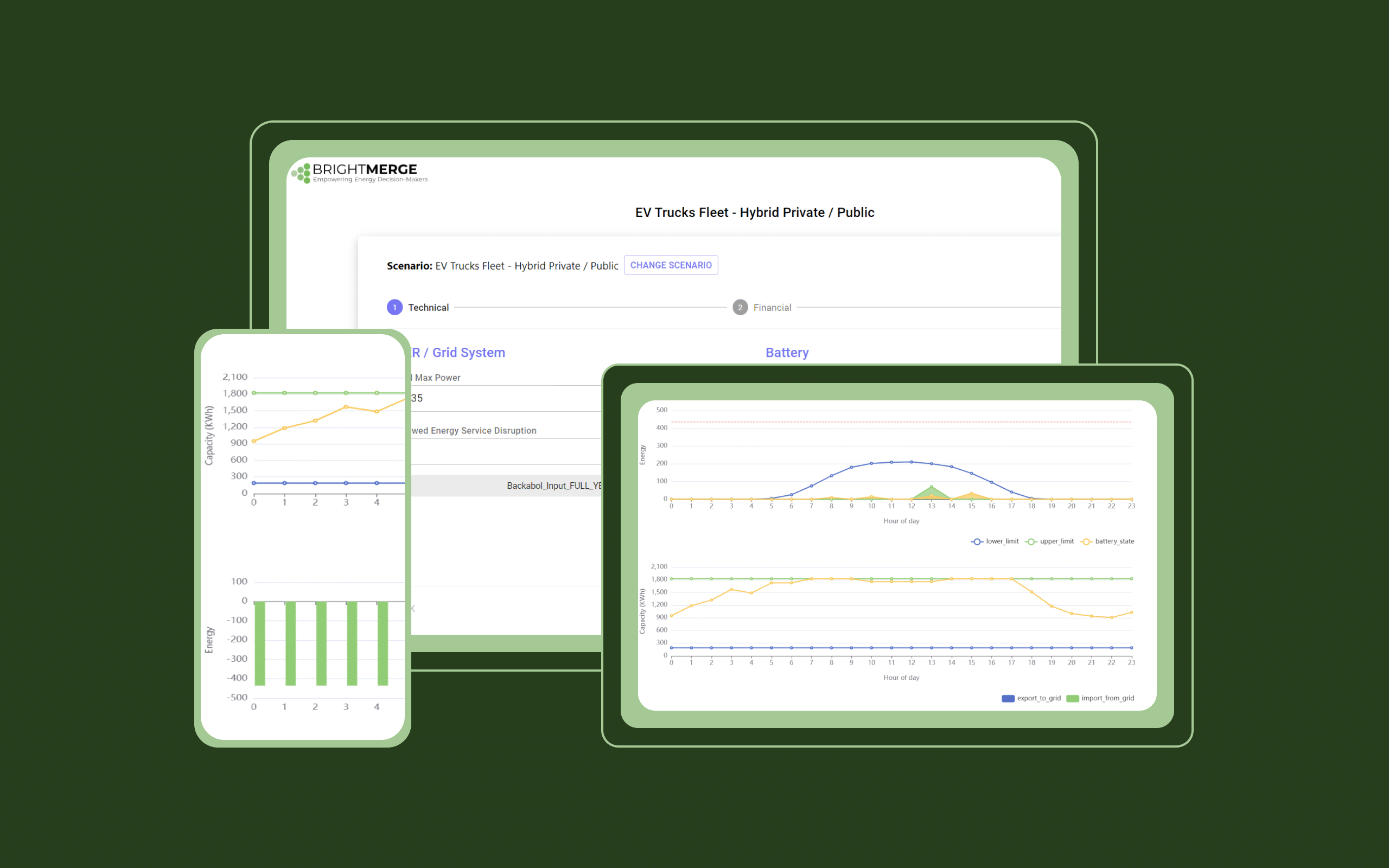Click the page title EV Trucks Fleet heading

(755, 213)
